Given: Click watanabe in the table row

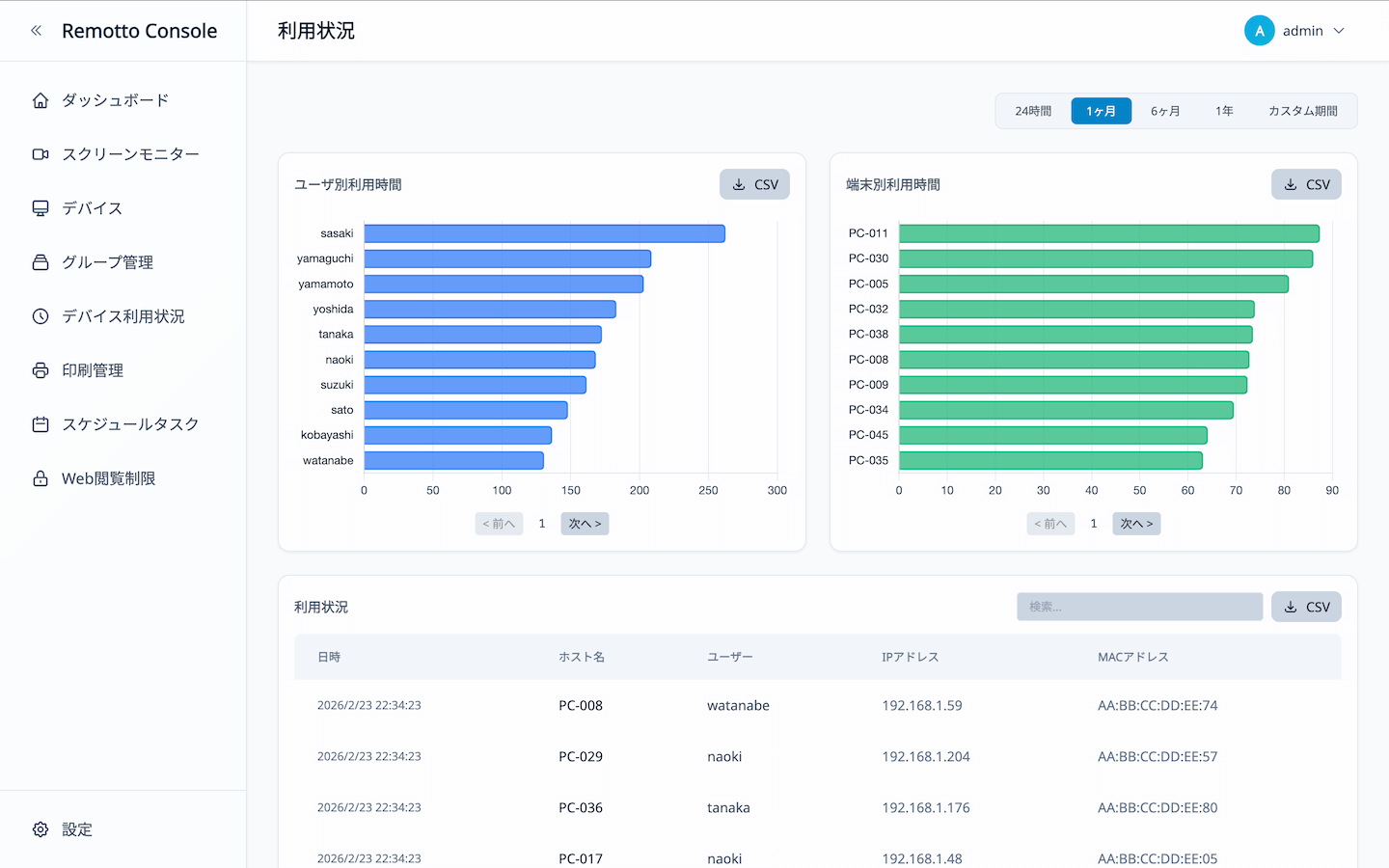Looking at the screenshot, I should 738,705.
